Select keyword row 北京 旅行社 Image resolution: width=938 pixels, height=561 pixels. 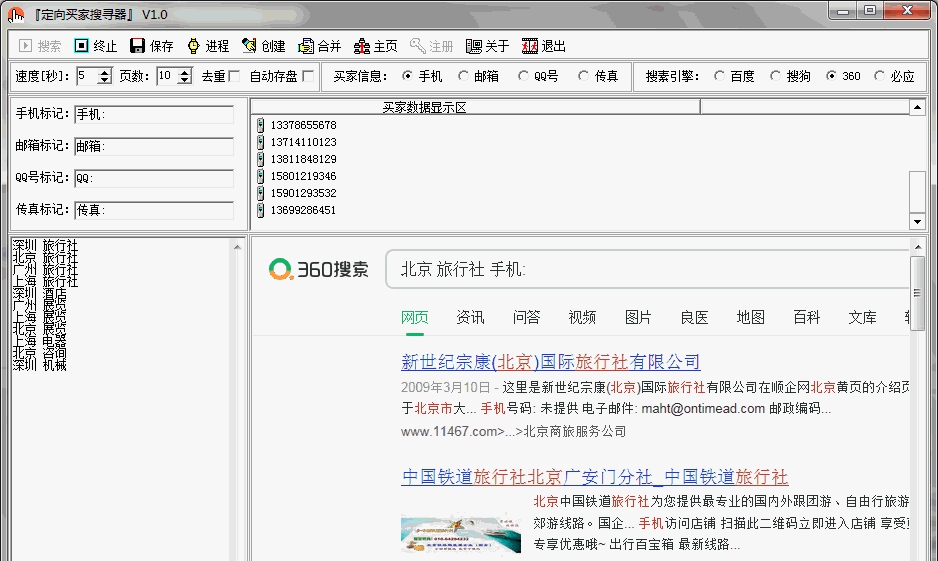[x=45, y=258]
